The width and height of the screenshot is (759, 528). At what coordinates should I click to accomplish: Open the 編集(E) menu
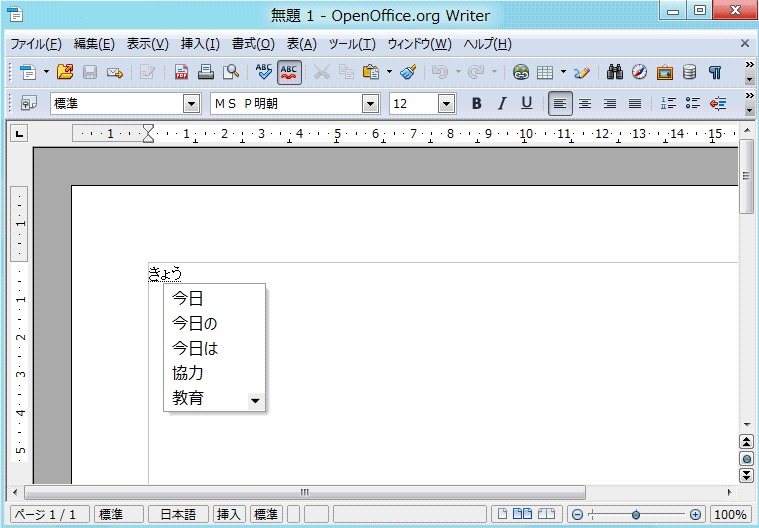94,44
